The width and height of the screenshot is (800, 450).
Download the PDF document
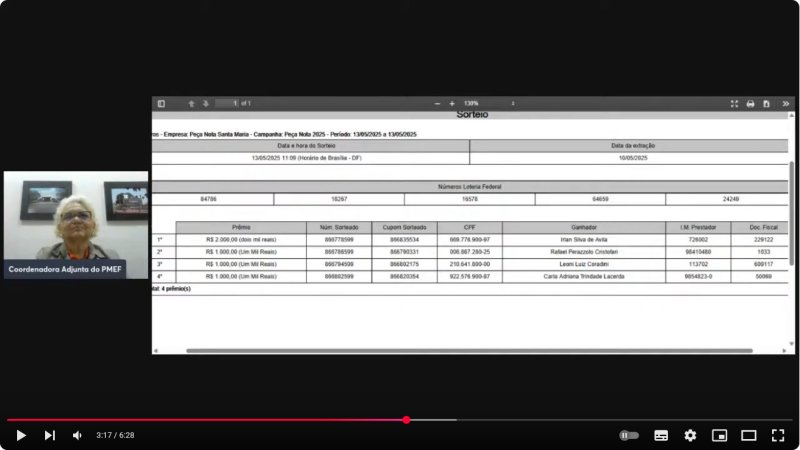pyautogui.click(x=766, y=104)
